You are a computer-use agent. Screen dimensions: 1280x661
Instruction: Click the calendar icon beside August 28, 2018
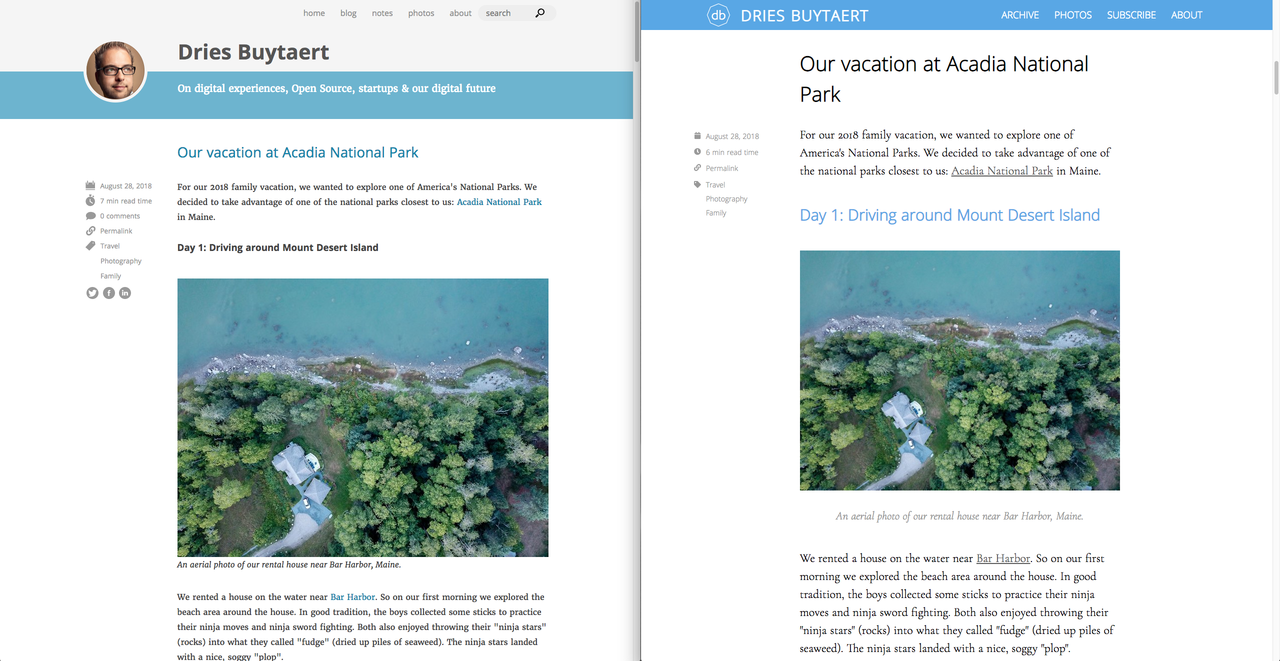point(89,184)
